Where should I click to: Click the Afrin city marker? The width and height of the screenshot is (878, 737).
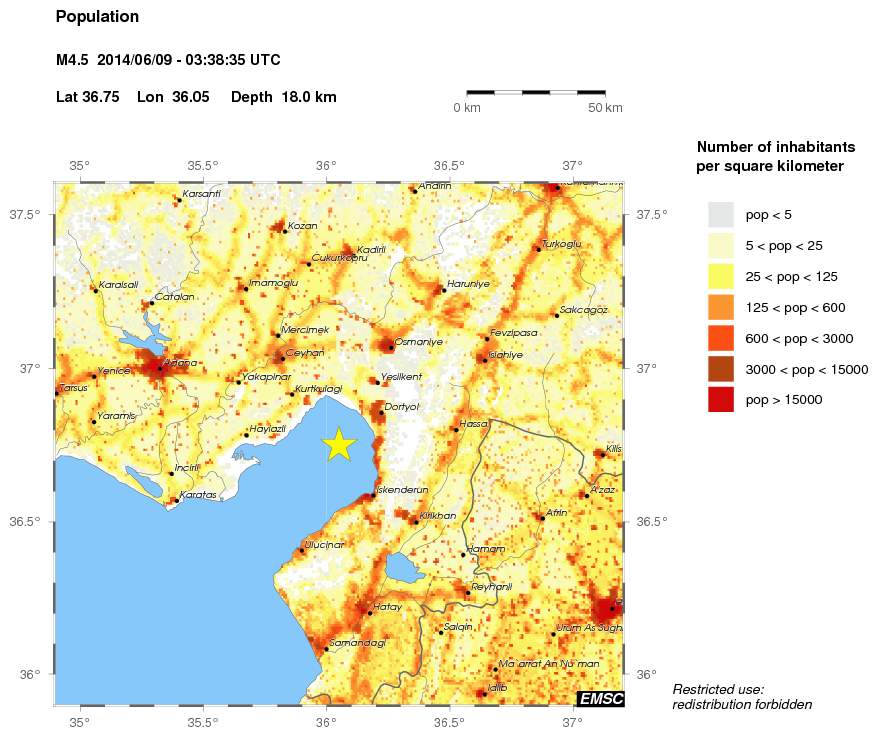click(543, 518)
